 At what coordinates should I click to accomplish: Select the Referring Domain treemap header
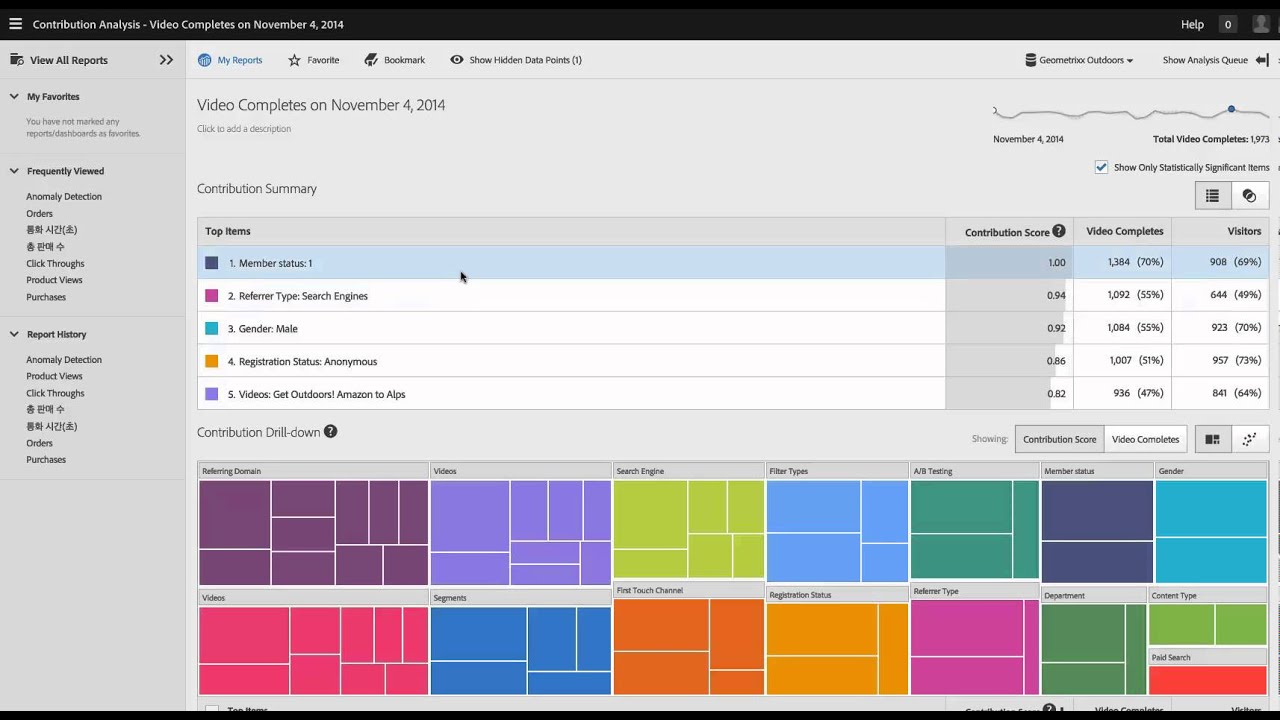[313, 471]
